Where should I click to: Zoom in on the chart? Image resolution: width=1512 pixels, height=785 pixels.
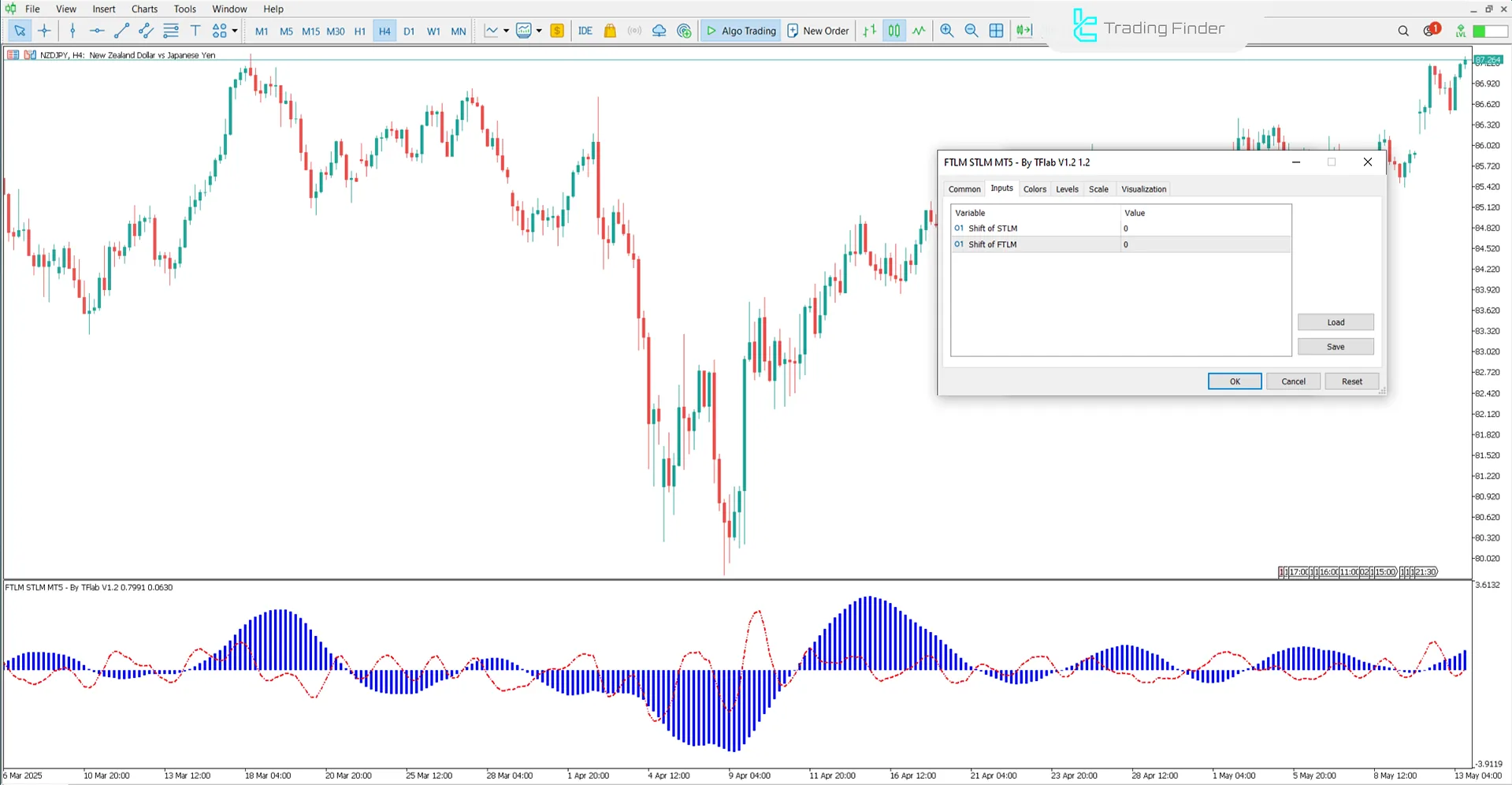(x=946, y=31)
